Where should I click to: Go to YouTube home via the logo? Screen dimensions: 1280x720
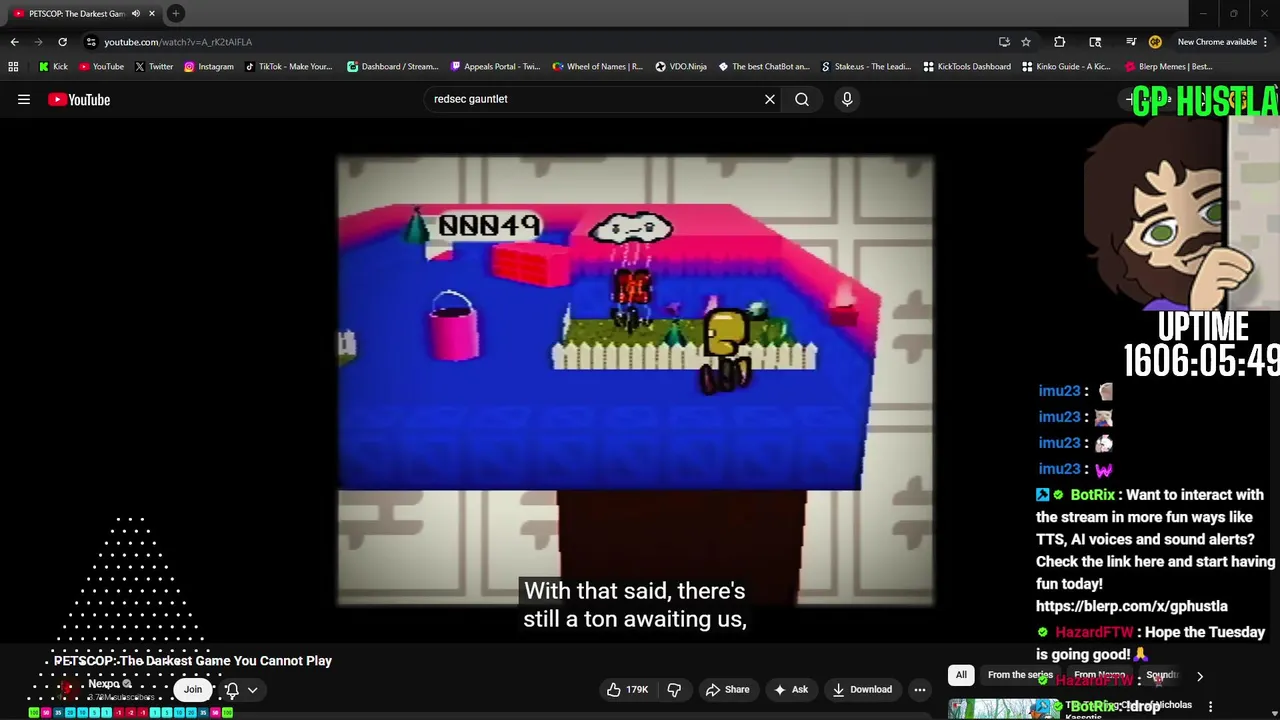pyautogui.click(x=79, y=99)
